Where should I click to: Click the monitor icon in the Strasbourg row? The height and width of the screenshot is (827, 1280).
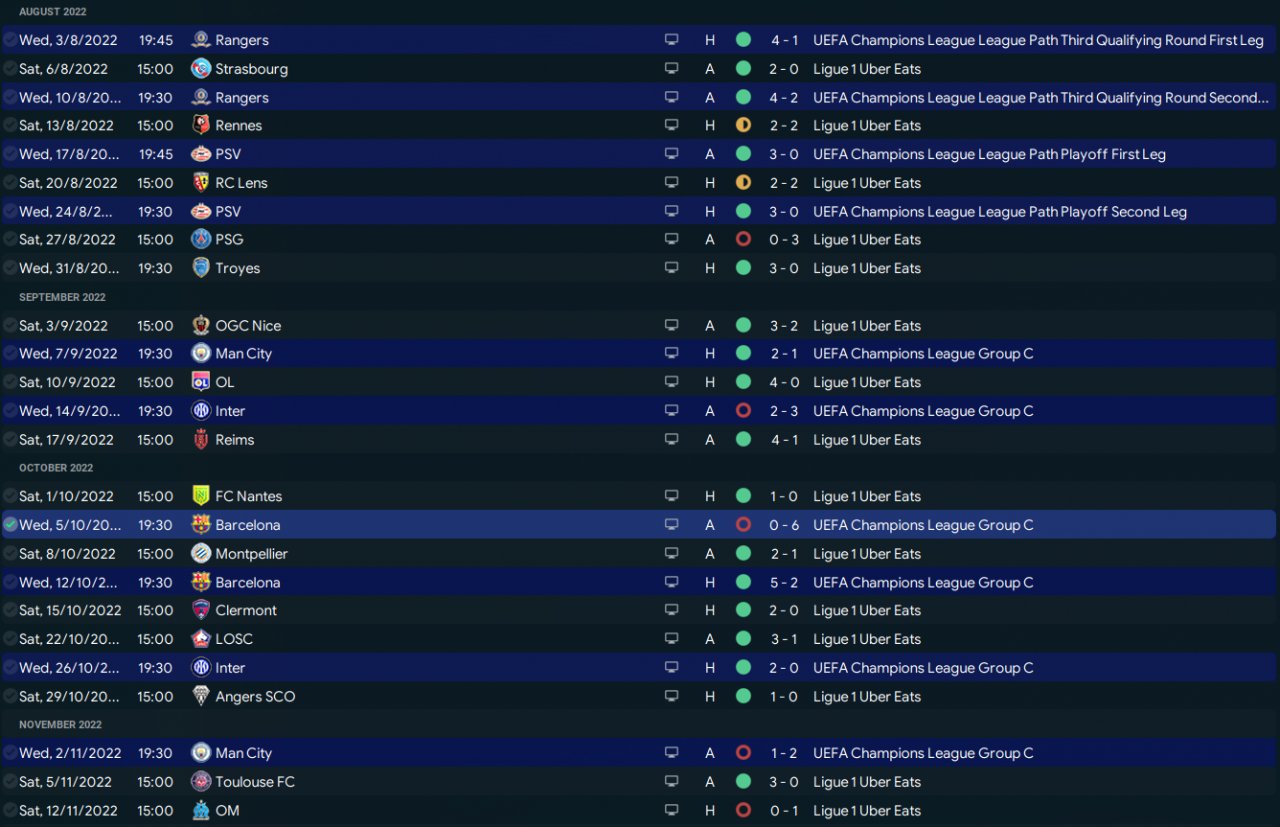(x=671, y=69)
